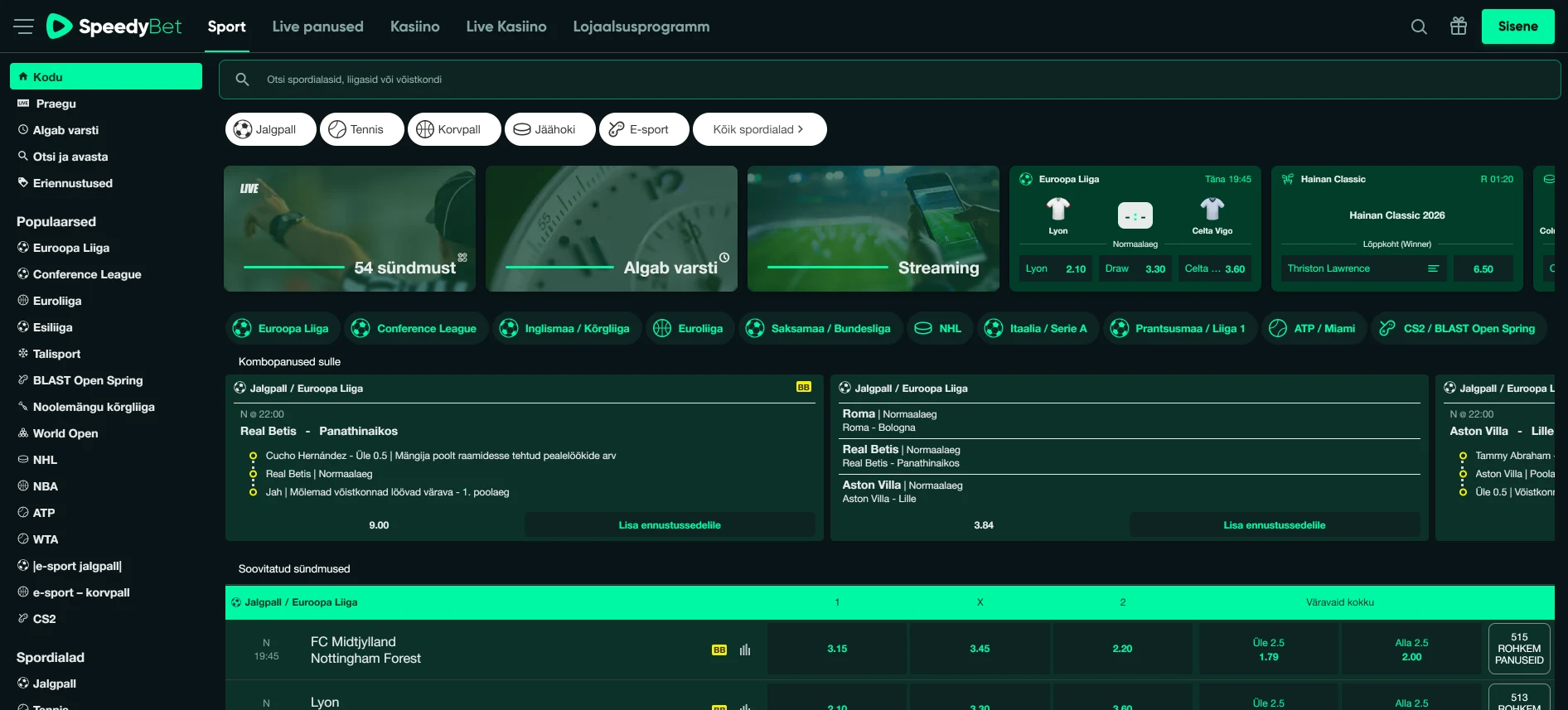Open the FC Midtjylland vs Nottingham Forest match

pyautogui.click(x=365, y=650)
